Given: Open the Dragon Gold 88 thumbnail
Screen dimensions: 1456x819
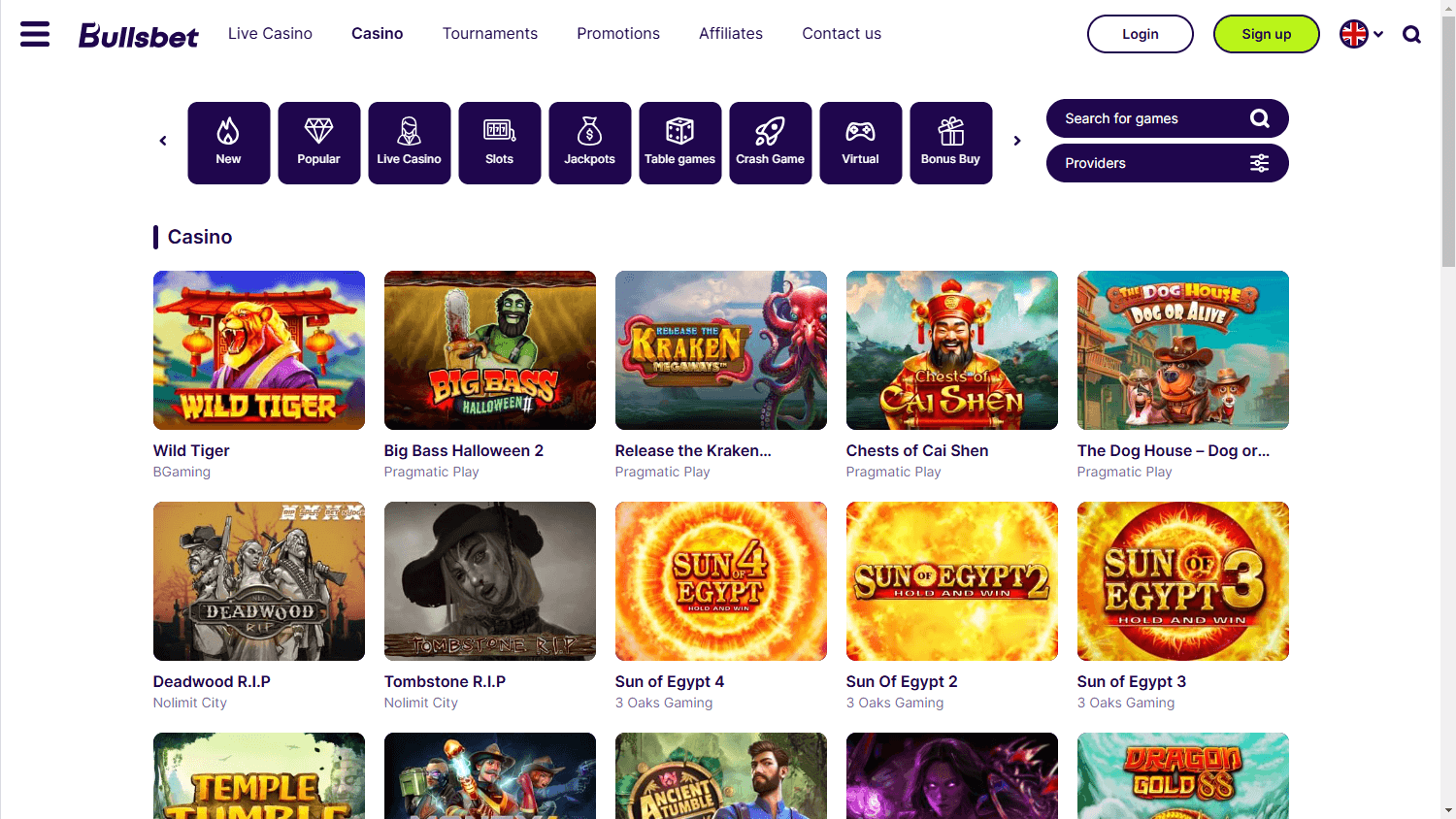Looking at the screenshot, I should point(1183,775).
